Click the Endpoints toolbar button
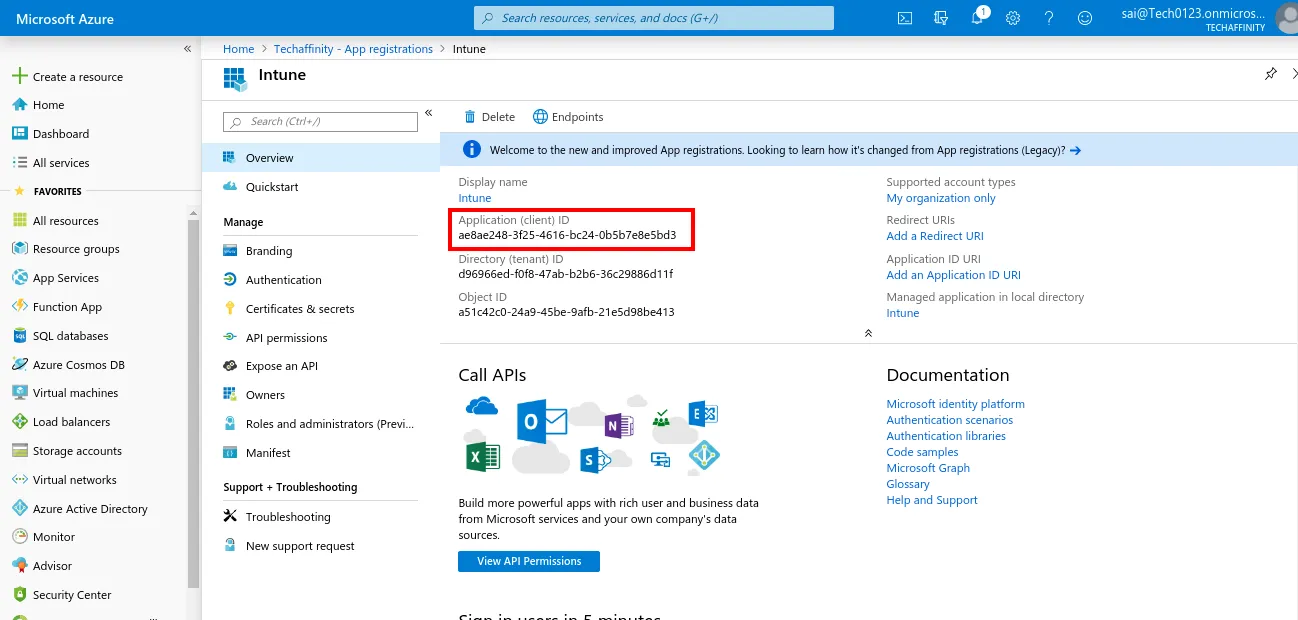The width and height of the screenshot is (1298, 620). [568, 117]
